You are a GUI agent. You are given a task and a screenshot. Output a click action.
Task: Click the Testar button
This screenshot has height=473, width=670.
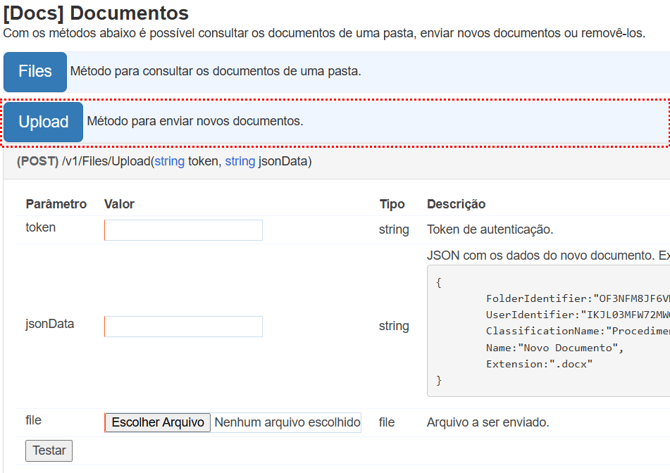pyautogui.click(x=49, y=451)
